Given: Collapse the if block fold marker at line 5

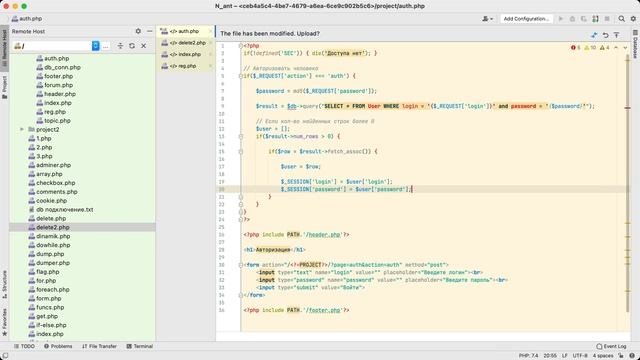Looking at the screenshot, I should tap(241, 76).
